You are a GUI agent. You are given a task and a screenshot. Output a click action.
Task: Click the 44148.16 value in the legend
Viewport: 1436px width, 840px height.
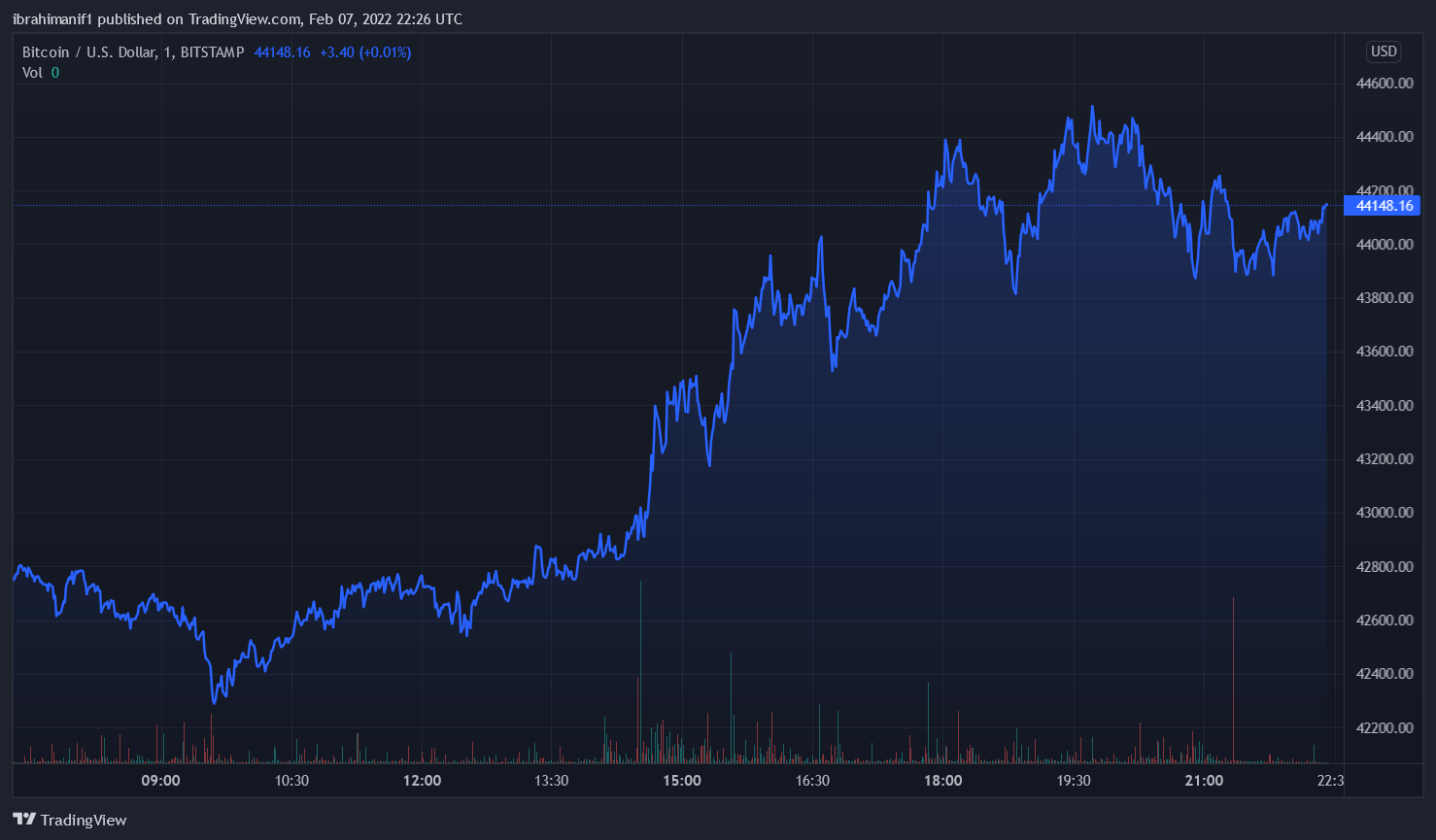point(282,52)
